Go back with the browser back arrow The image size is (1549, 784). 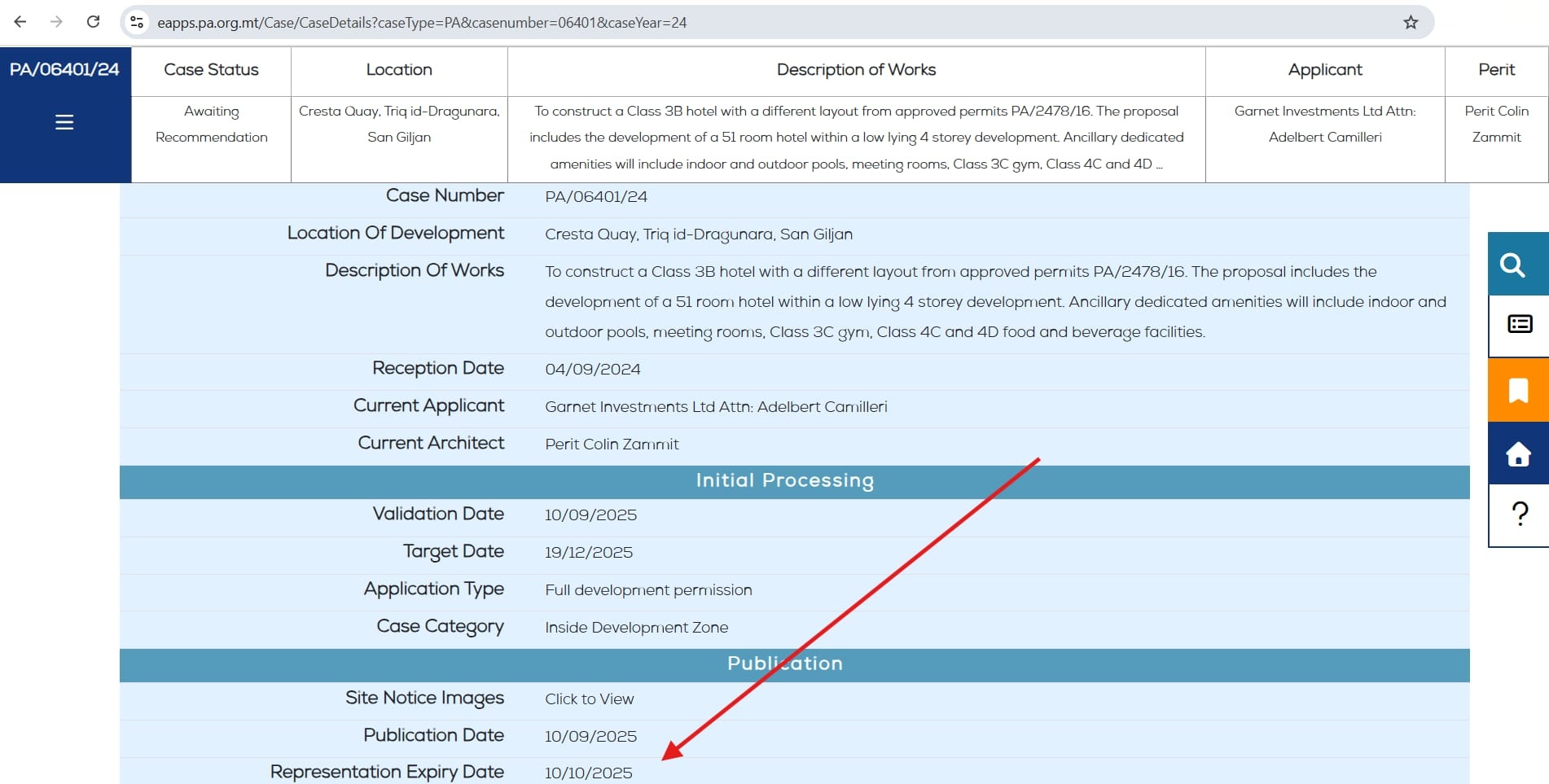tap(20, 22)
